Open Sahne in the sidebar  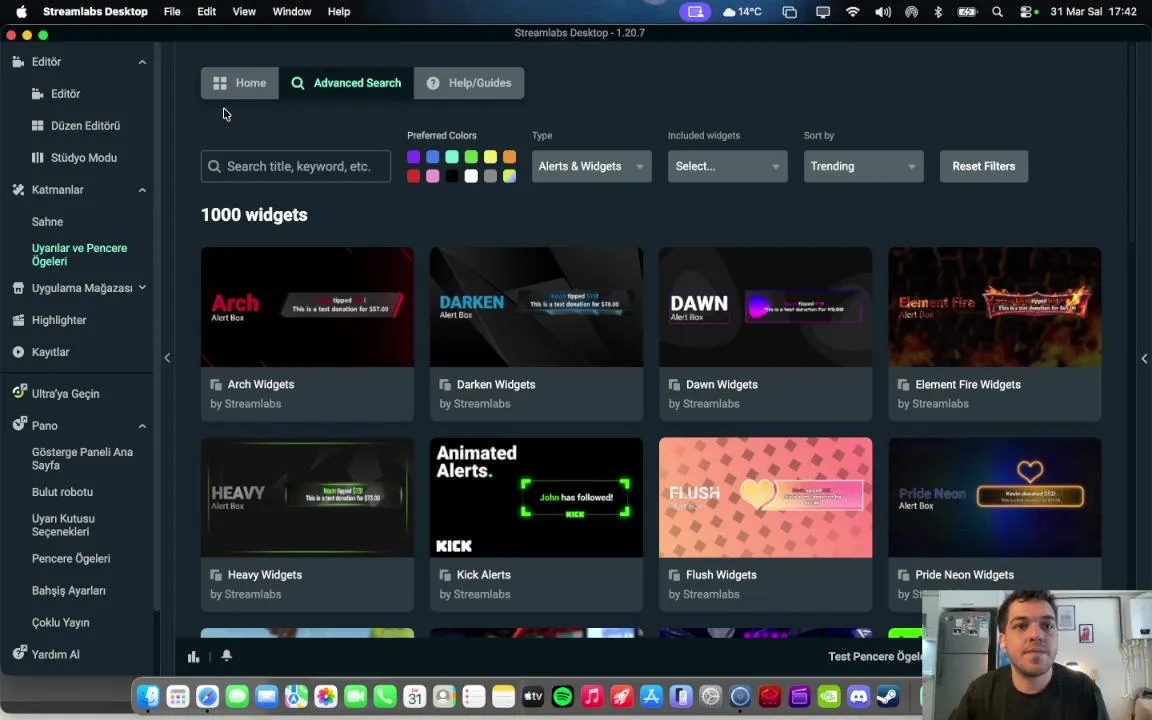[48, 222]
